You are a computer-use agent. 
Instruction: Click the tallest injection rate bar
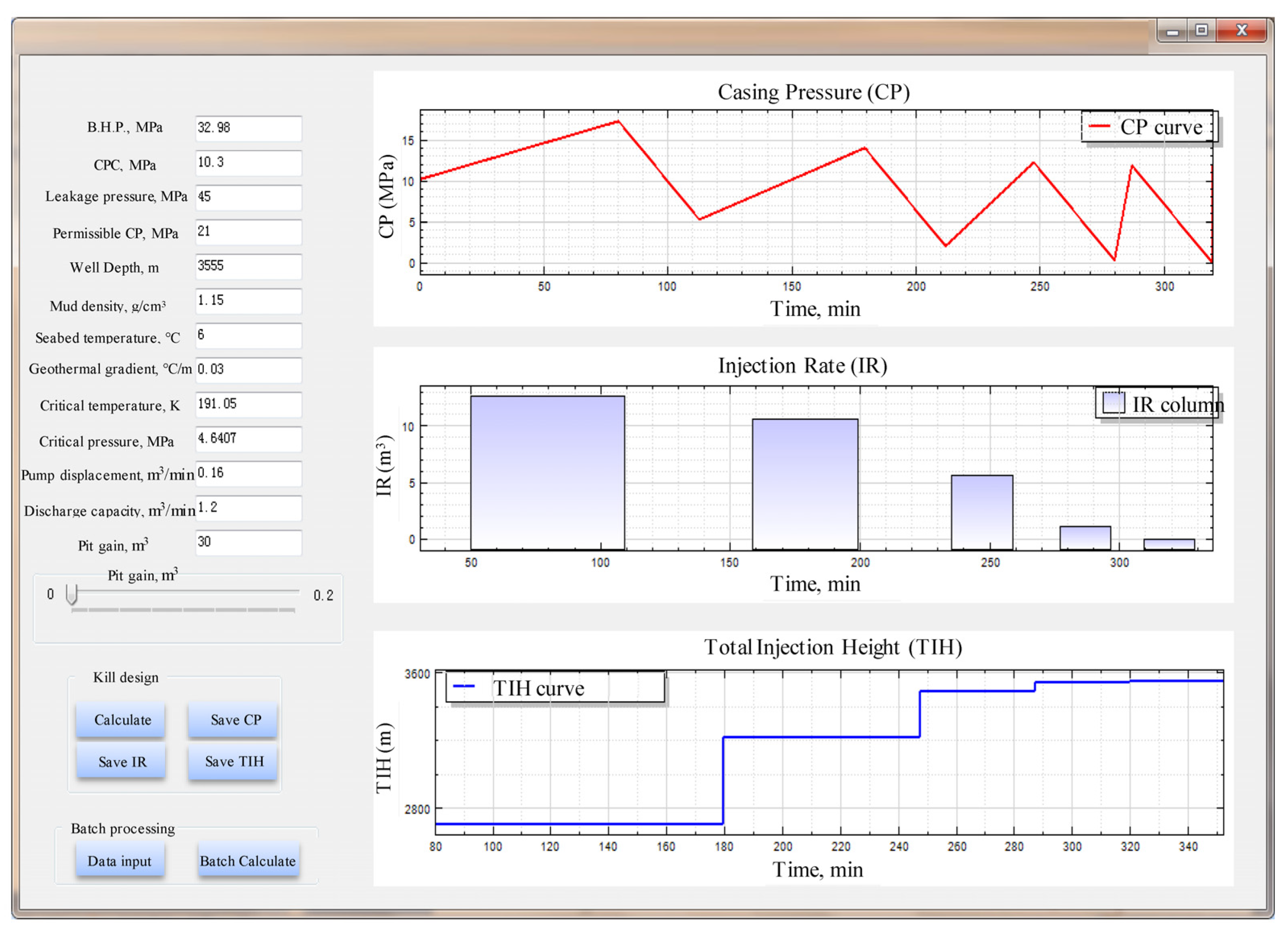pos(547,472)
